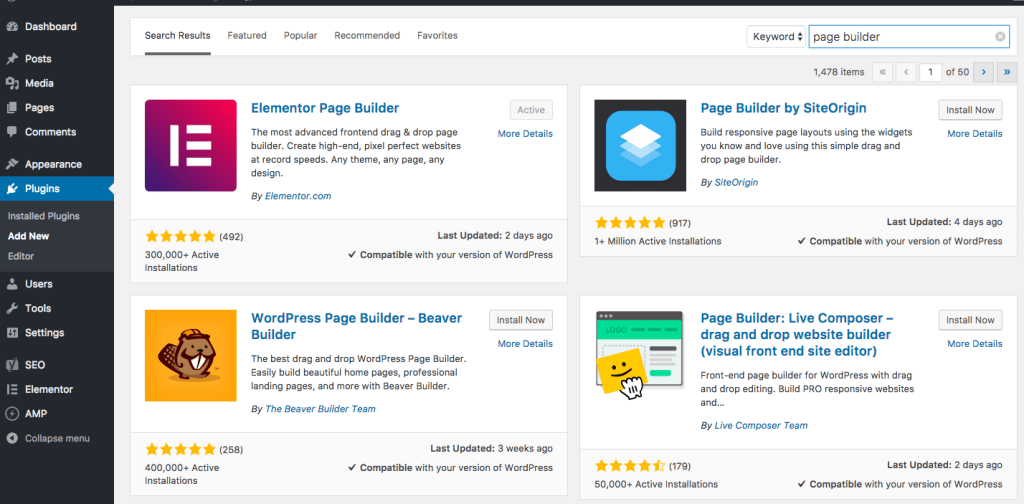
Task: Click the Collapse menu arrow icon
Action: (12, 438)
